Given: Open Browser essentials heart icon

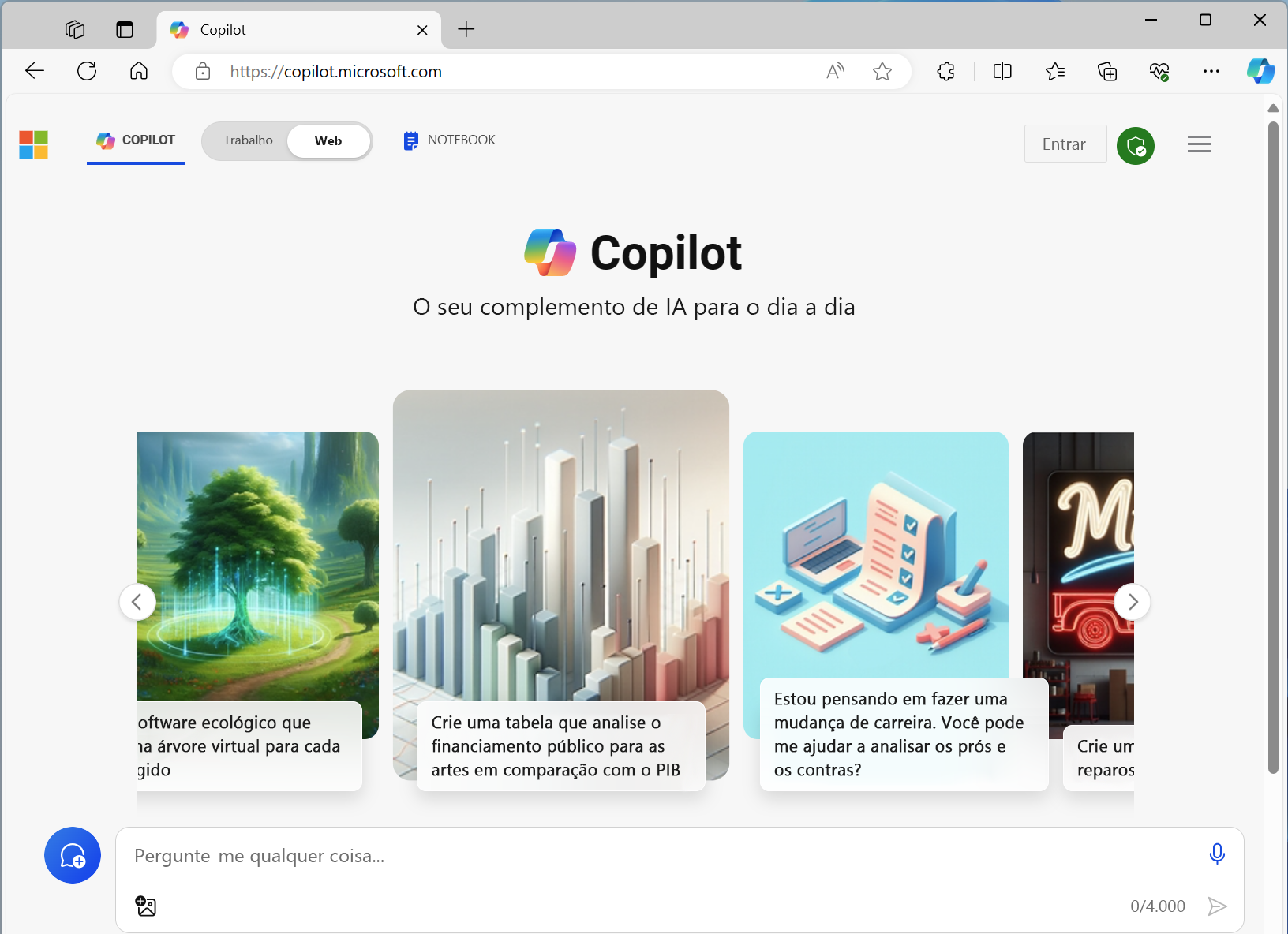Looking at the screenshot, I should [x=1159, y=72].
